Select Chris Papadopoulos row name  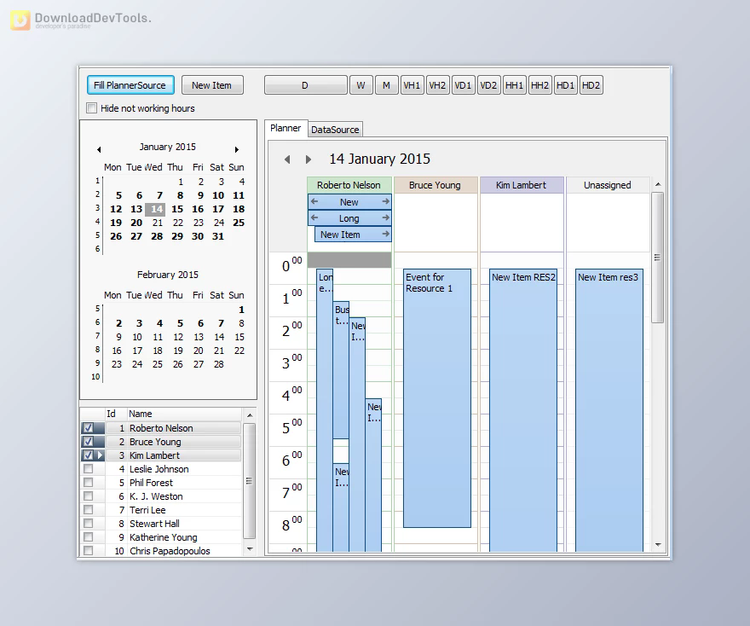click(x=170, y=551)
